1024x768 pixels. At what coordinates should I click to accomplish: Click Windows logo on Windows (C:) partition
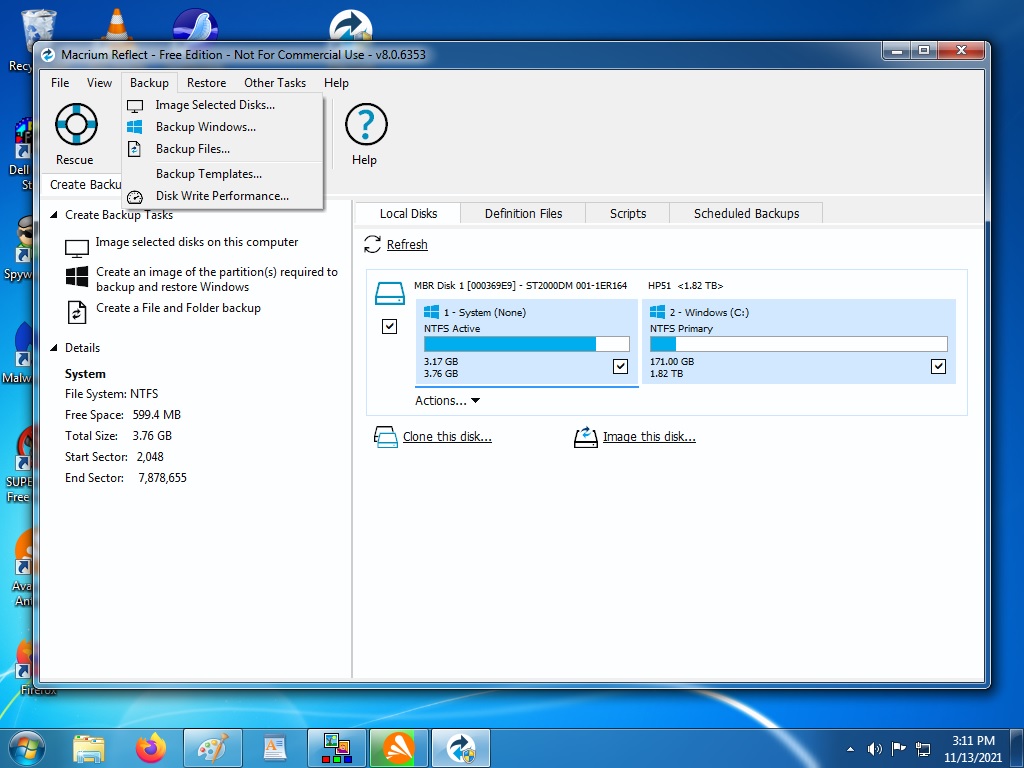coord(658,312)
